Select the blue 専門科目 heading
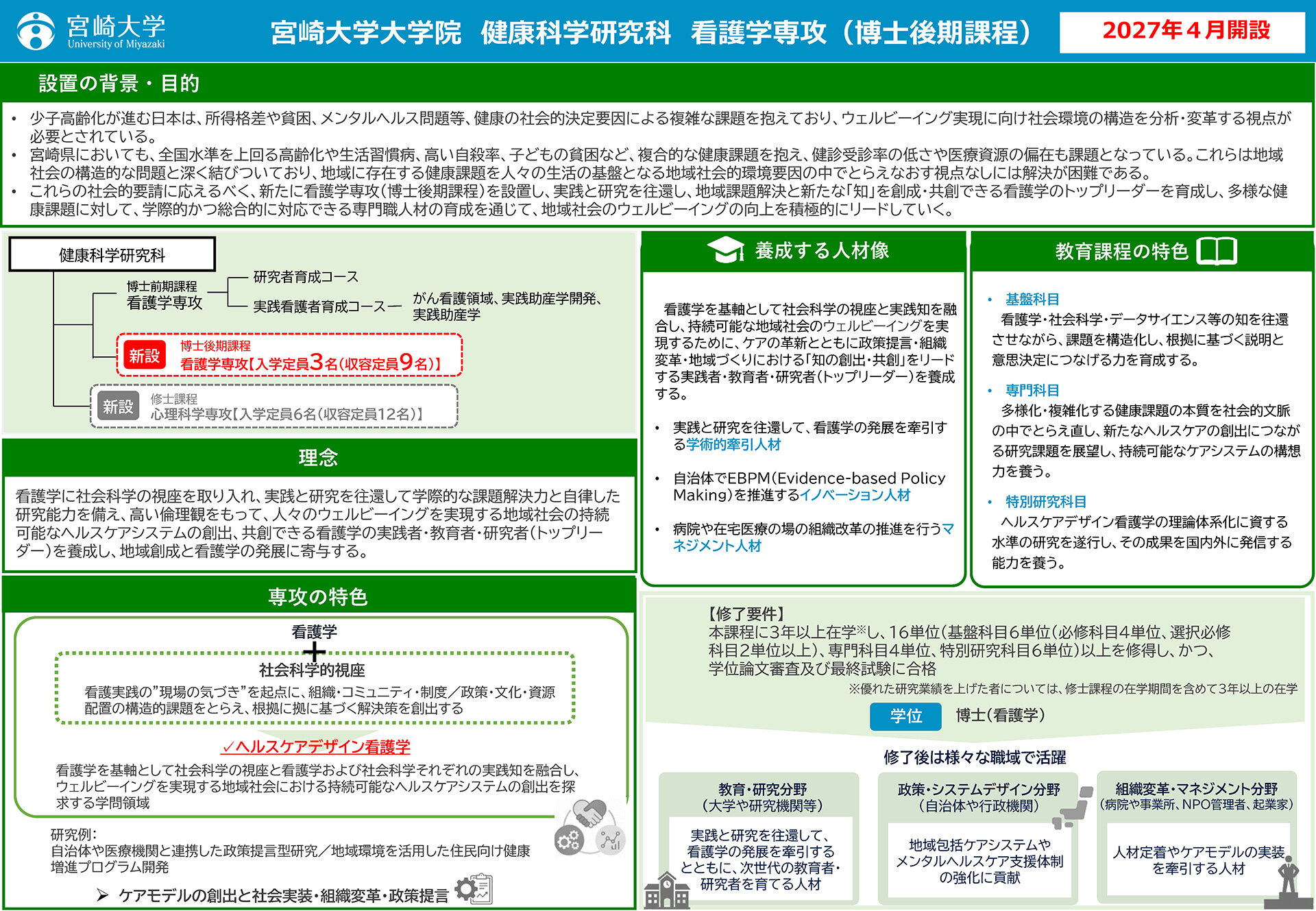The height and width of the screenshot is (911, 1316). (x=1032, y=390)
